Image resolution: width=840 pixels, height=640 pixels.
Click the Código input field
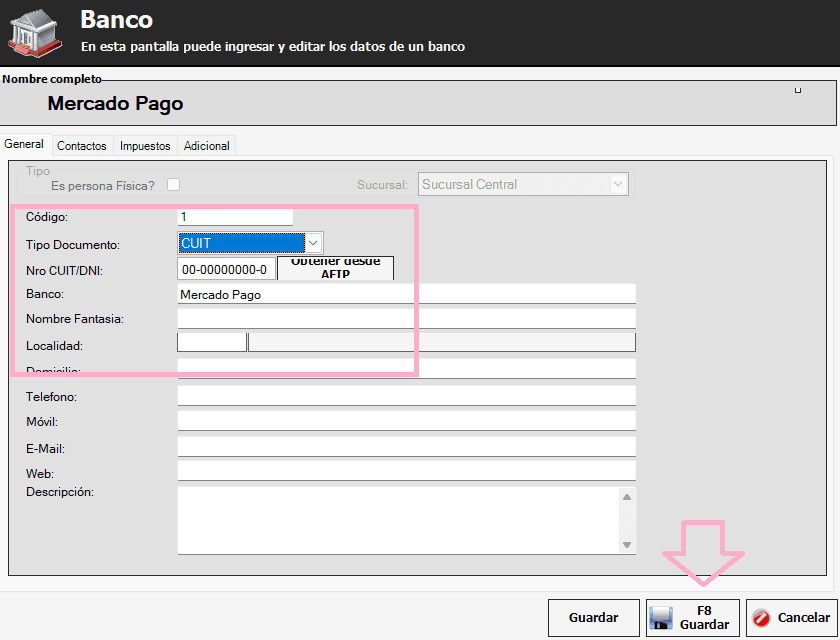[235, 217]
